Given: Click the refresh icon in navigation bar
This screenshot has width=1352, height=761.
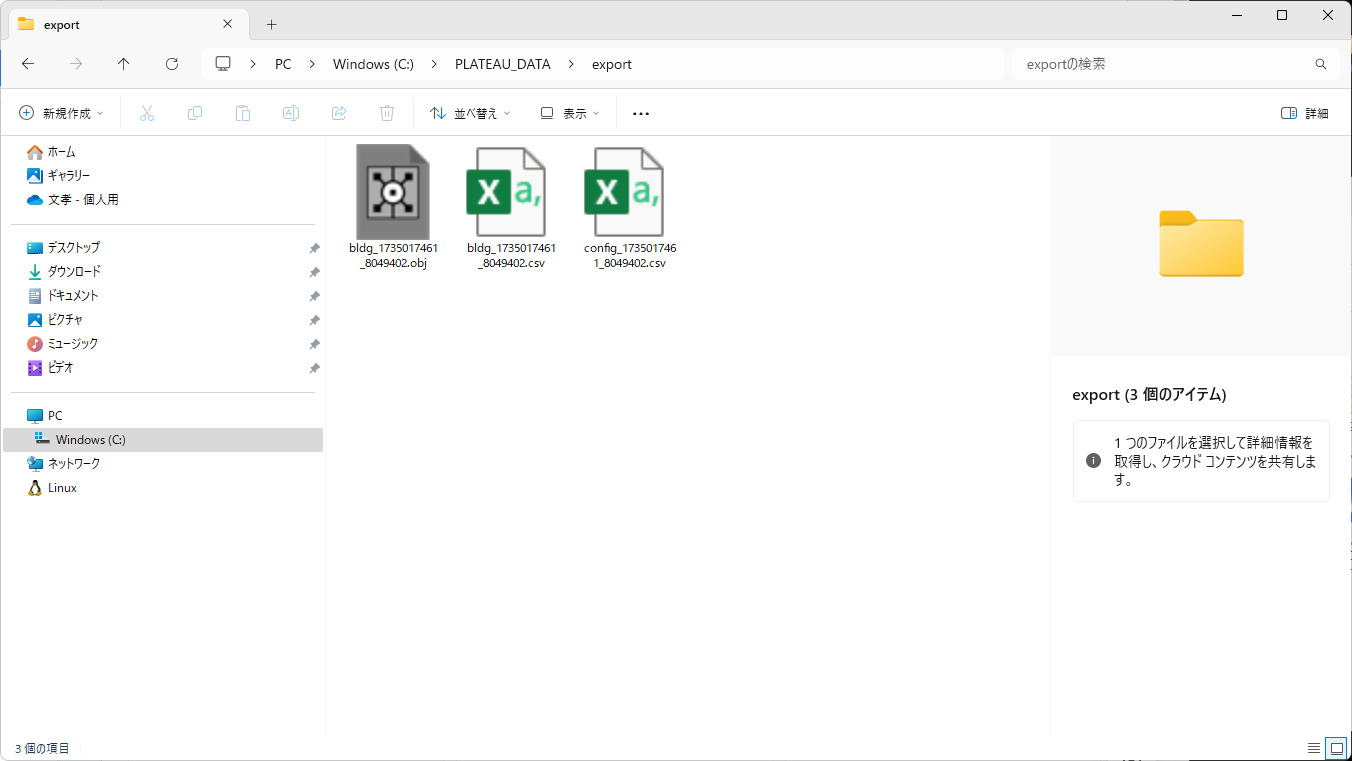Looking at the screenshot, I should tap(172, 64).
